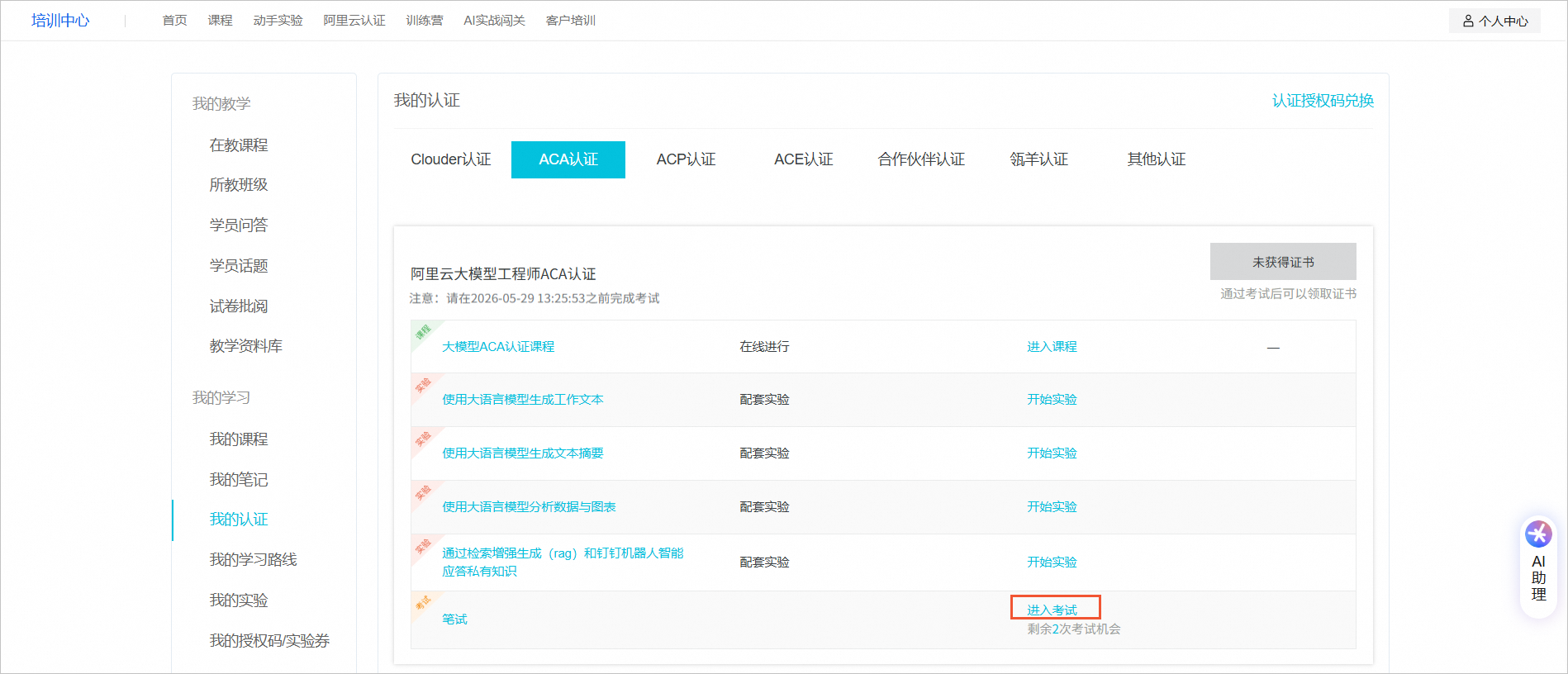The image size is (1568, 674).
Task: Click 进入课程 link
Action: coord(1052,347)
